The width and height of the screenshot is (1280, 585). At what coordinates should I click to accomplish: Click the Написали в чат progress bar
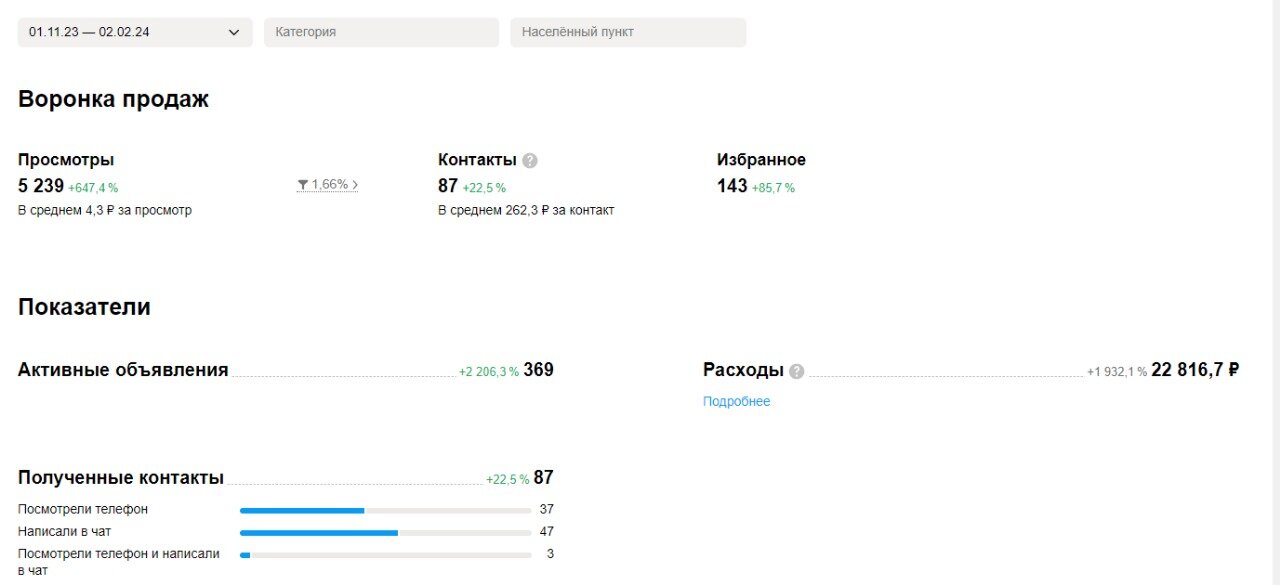point(385,532)
